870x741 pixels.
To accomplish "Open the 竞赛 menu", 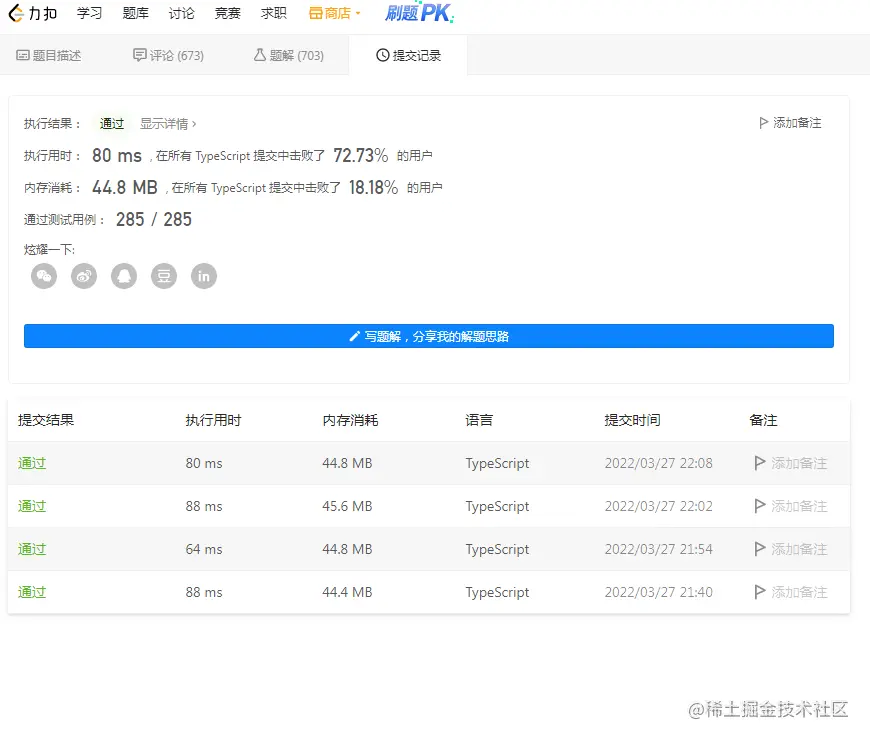I will pyautogui.click(x=227, y=13).
